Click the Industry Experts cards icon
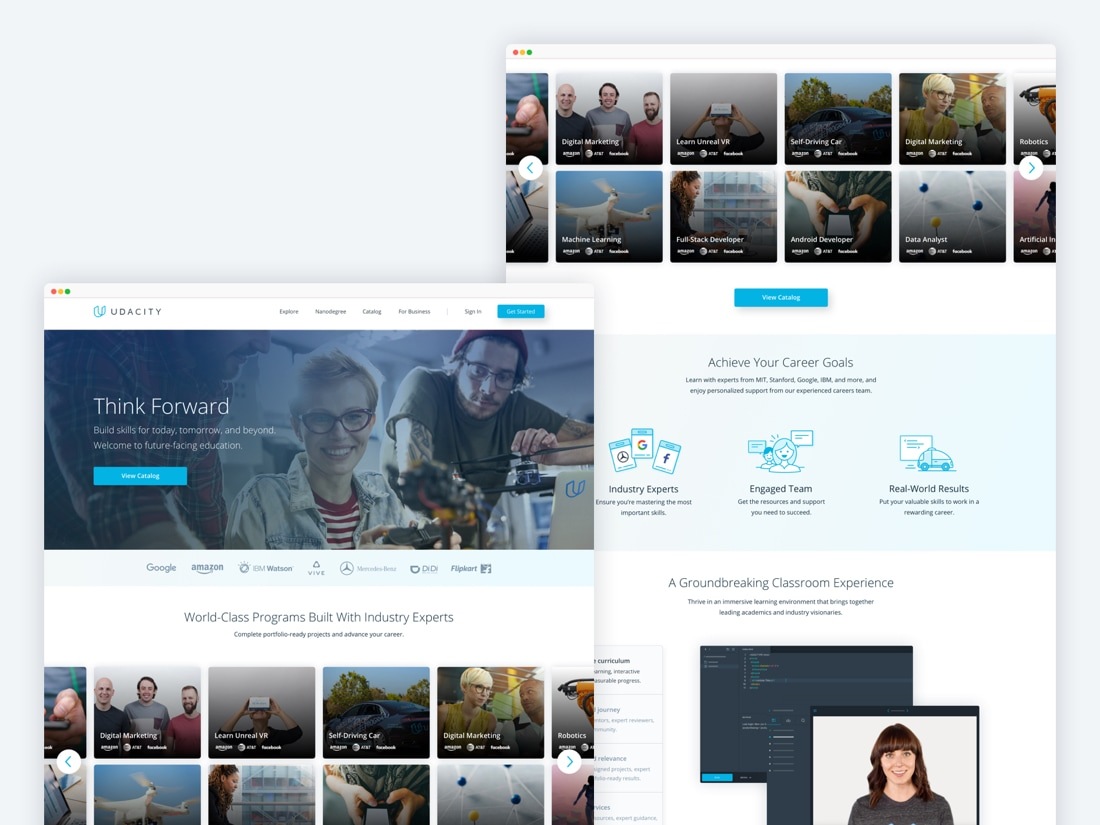Image resolution: width=1100 pixels, height=825 pixels. [x=644, y=452]
